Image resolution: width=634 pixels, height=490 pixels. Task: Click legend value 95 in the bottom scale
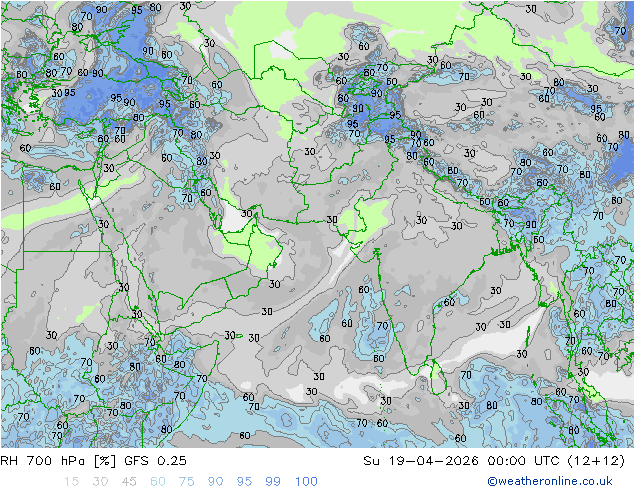pos(244,482)
